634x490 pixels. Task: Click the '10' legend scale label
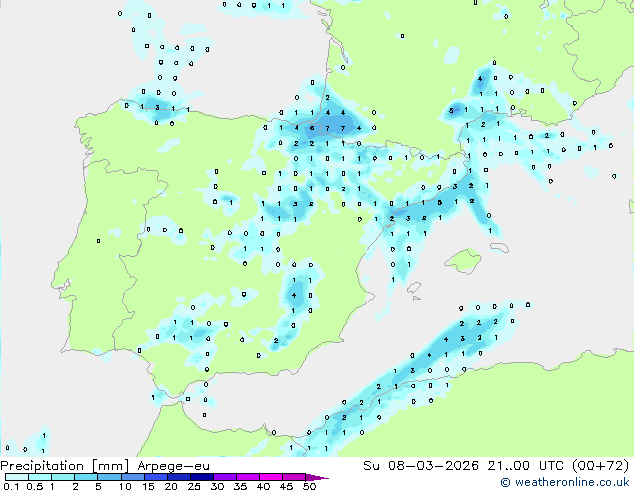click(125, 486)
